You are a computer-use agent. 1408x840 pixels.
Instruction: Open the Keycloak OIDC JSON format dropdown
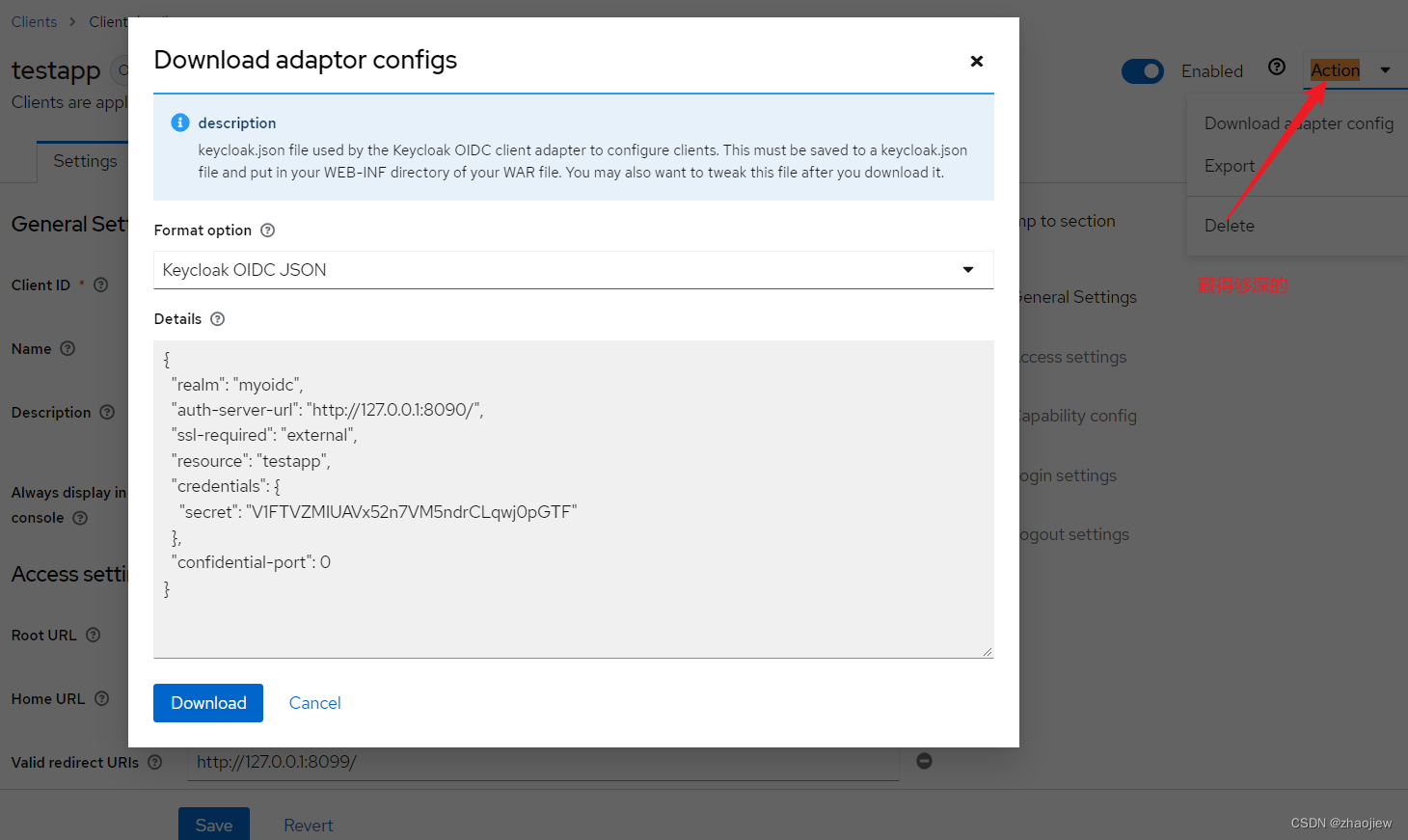point(574,270)
